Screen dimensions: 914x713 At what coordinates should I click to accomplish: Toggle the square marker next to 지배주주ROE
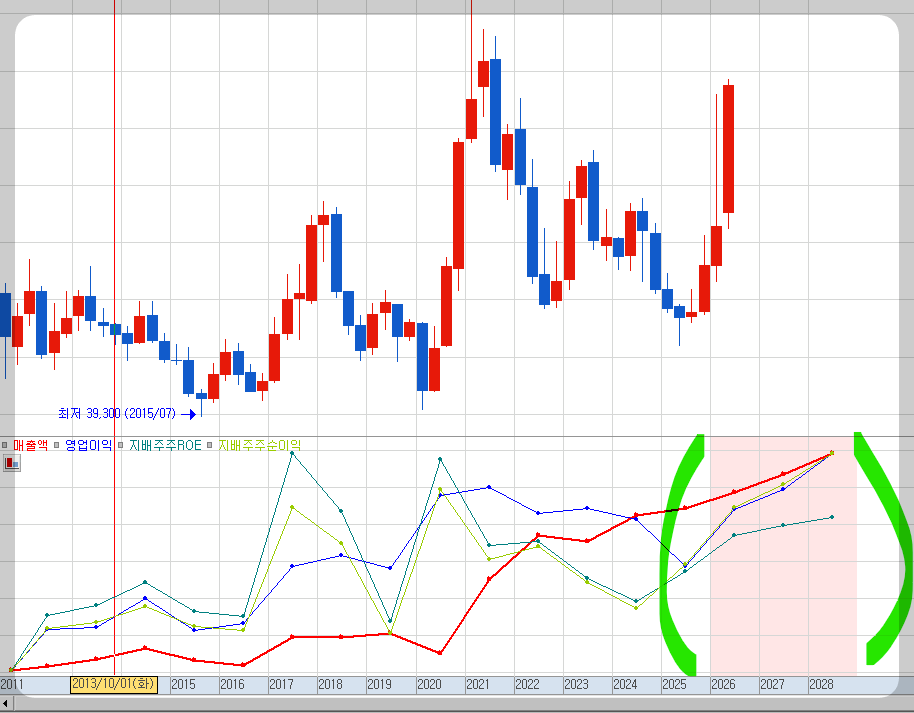tap(121, 445)
